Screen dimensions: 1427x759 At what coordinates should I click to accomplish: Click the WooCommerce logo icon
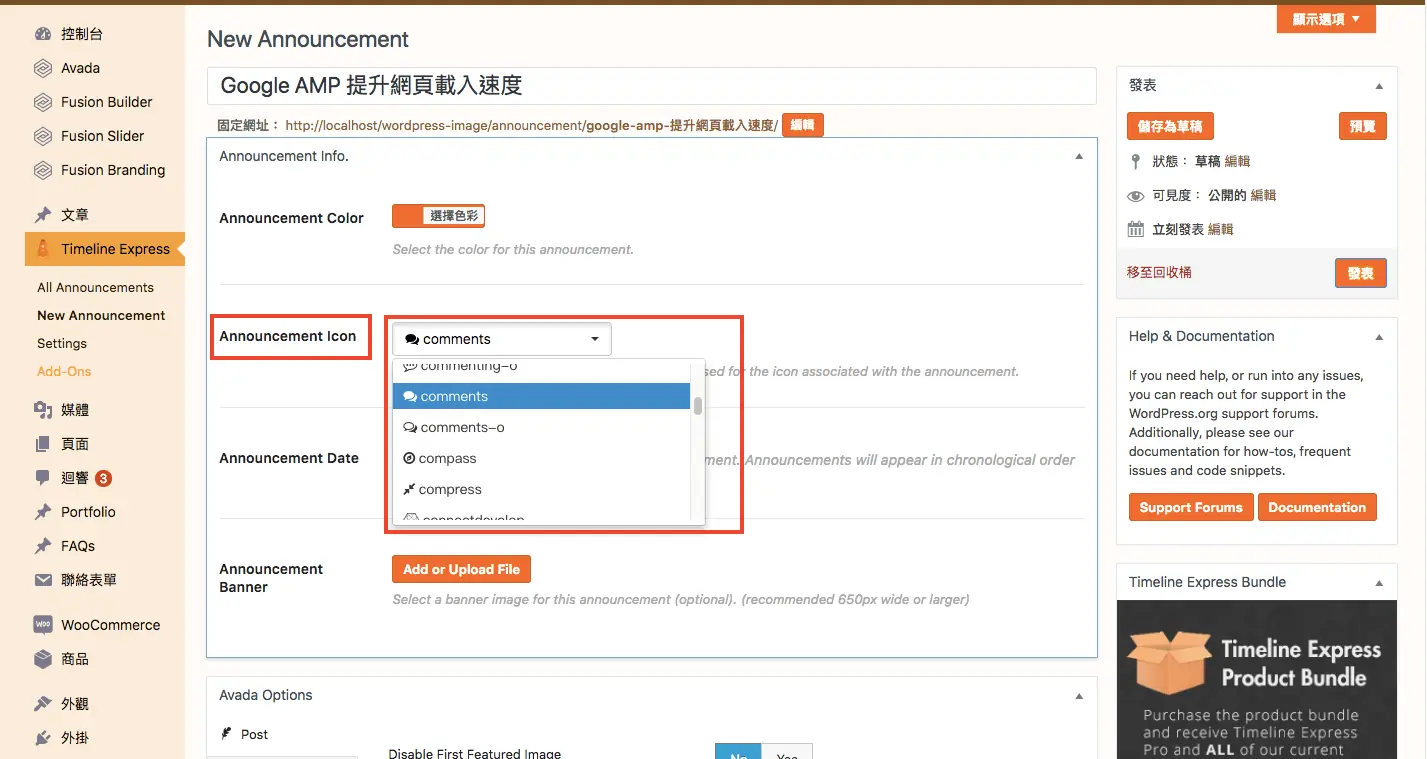coord(43,625)
